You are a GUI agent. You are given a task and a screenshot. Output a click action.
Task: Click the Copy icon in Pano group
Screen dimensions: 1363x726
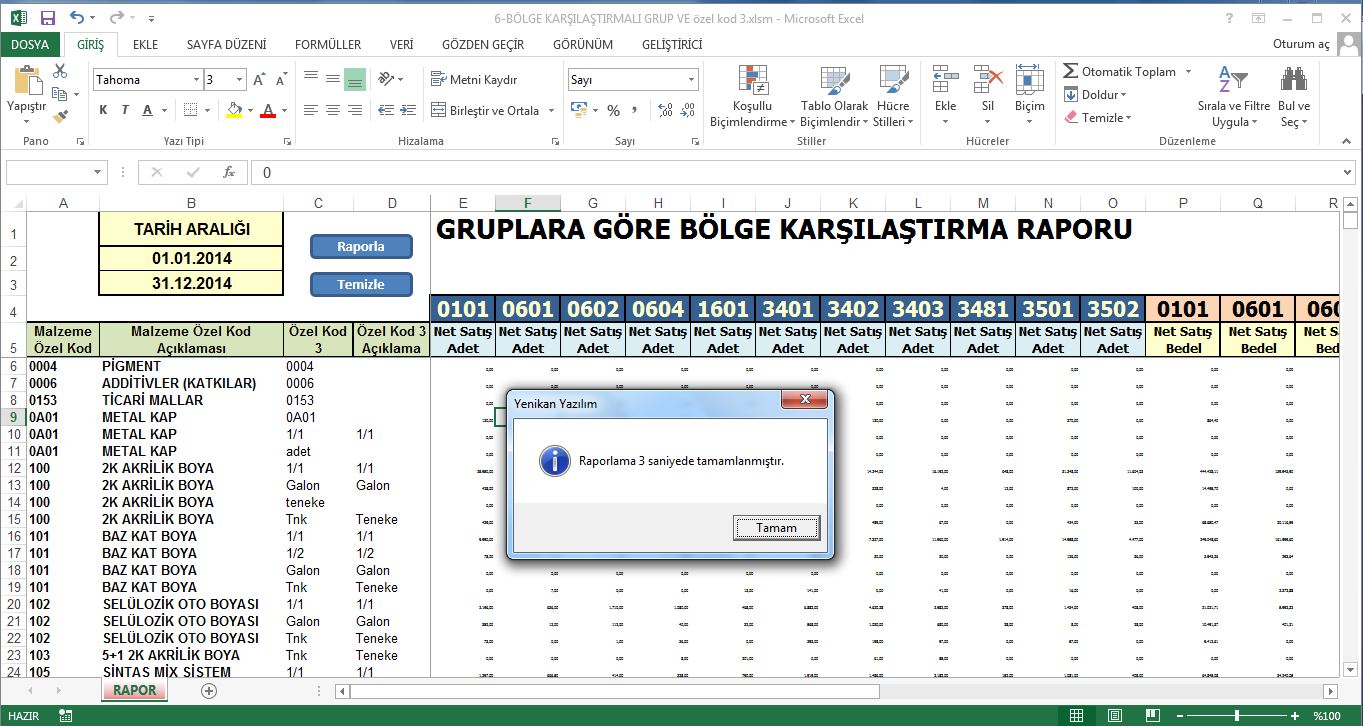click(59, 94)
